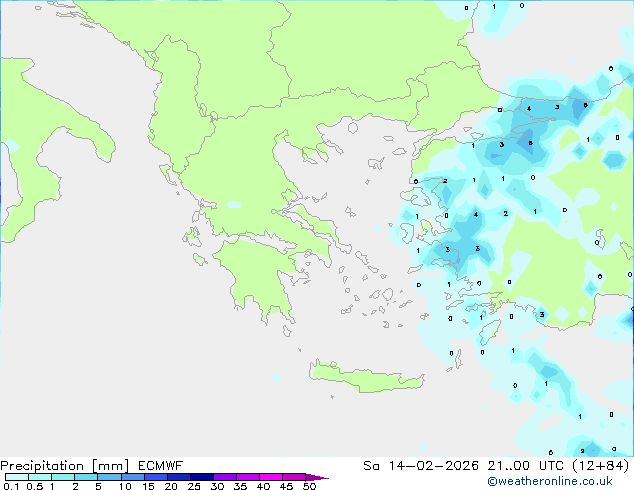Click the above-50 mm legend arrow tip
This screenshot has height=490, width=634.
point(317,477)
